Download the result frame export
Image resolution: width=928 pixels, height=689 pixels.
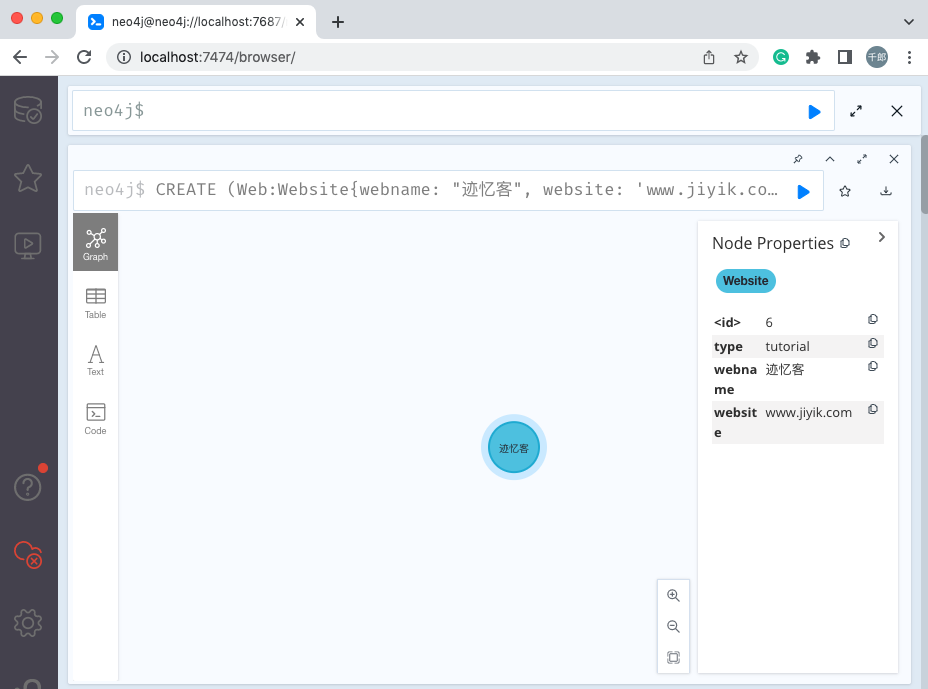pos(886,191)
